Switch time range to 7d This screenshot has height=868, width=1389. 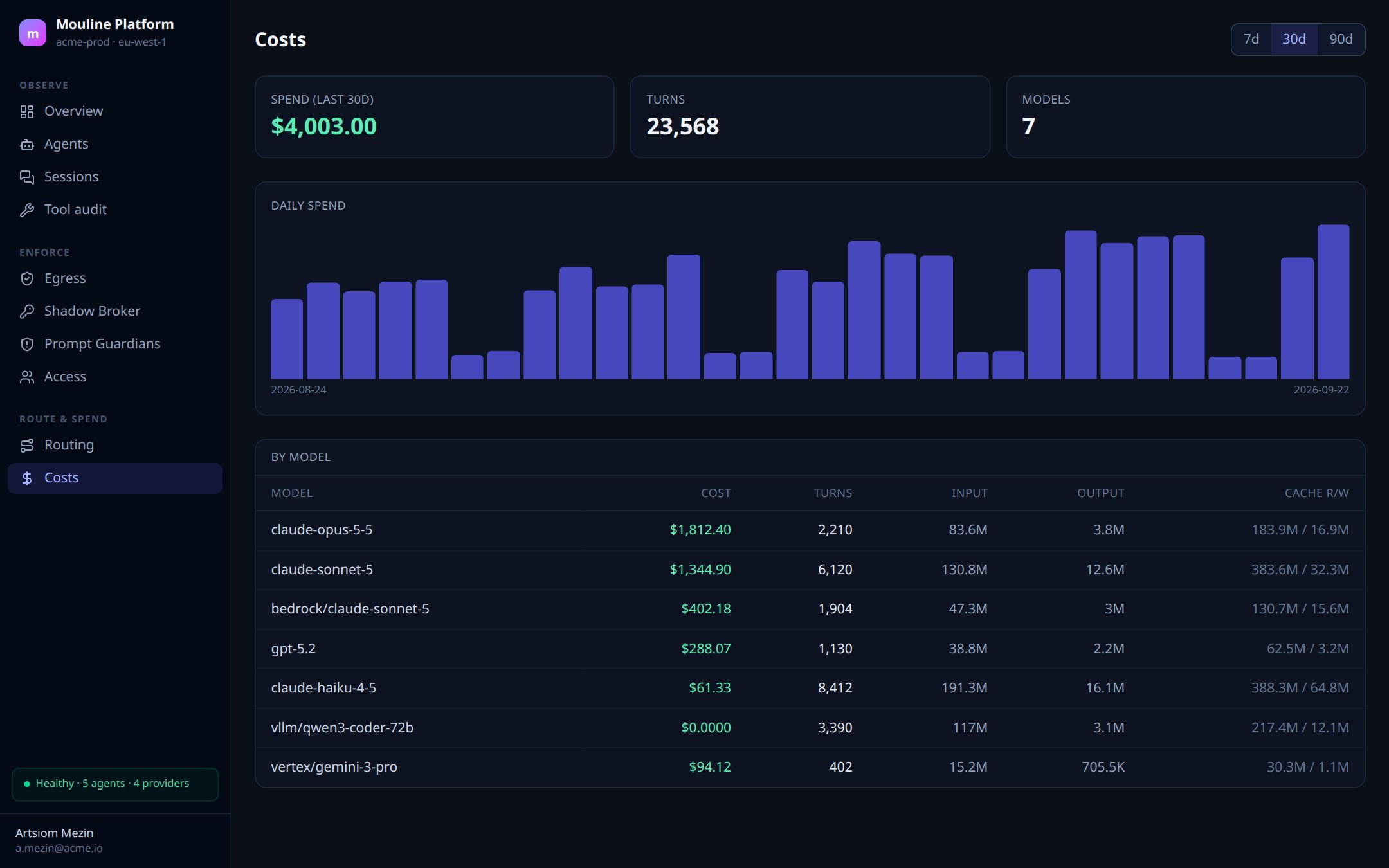pos(1251,39)
